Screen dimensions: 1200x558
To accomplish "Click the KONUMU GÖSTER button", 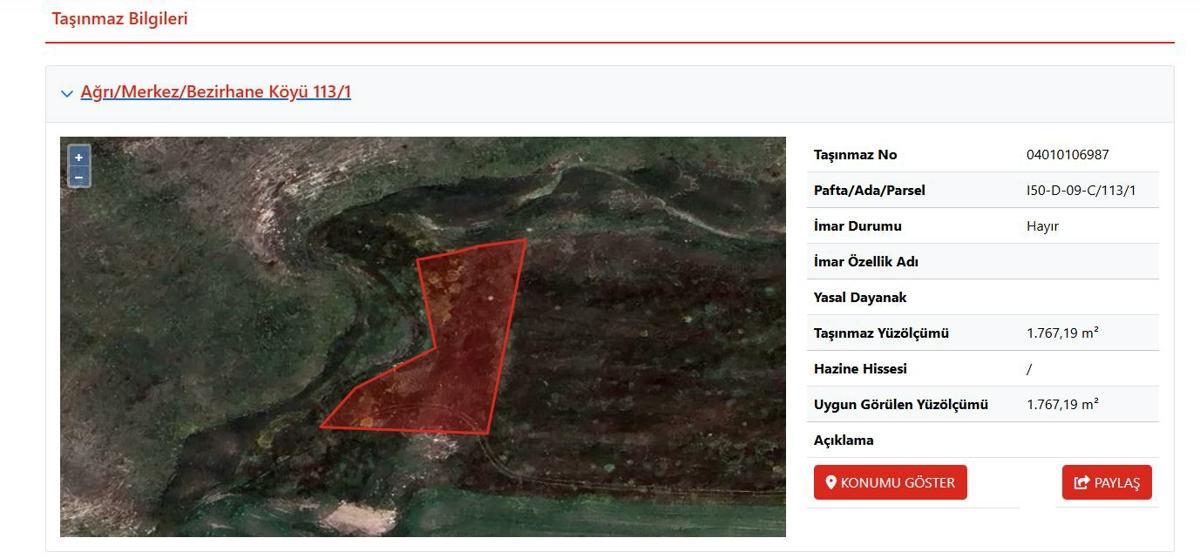I will [x=890, y=483].
